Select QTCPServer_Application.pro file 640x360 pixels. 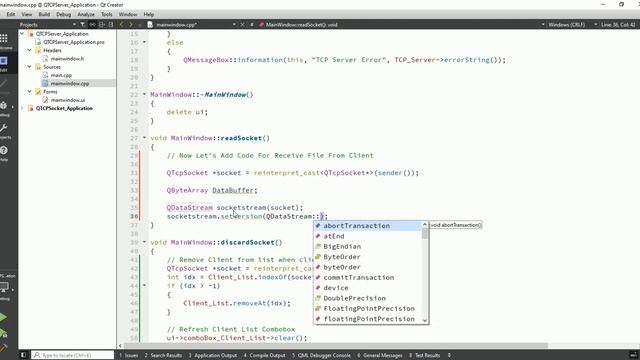[x=73, y=42]
